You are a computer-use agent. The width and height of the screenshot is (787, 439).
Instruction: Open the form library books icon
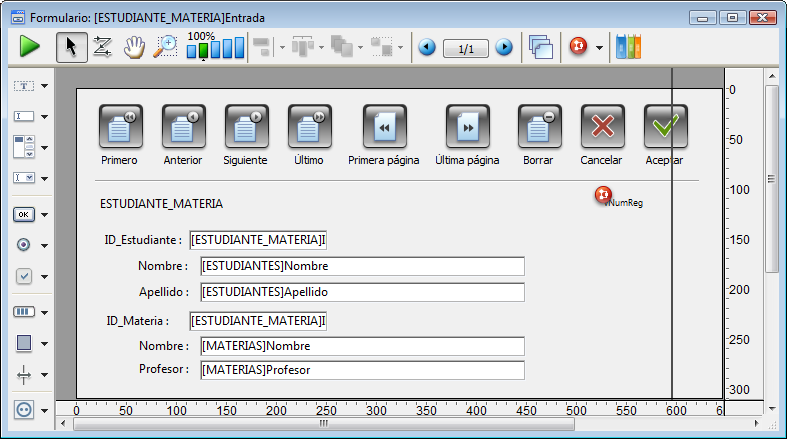point(628,47)
